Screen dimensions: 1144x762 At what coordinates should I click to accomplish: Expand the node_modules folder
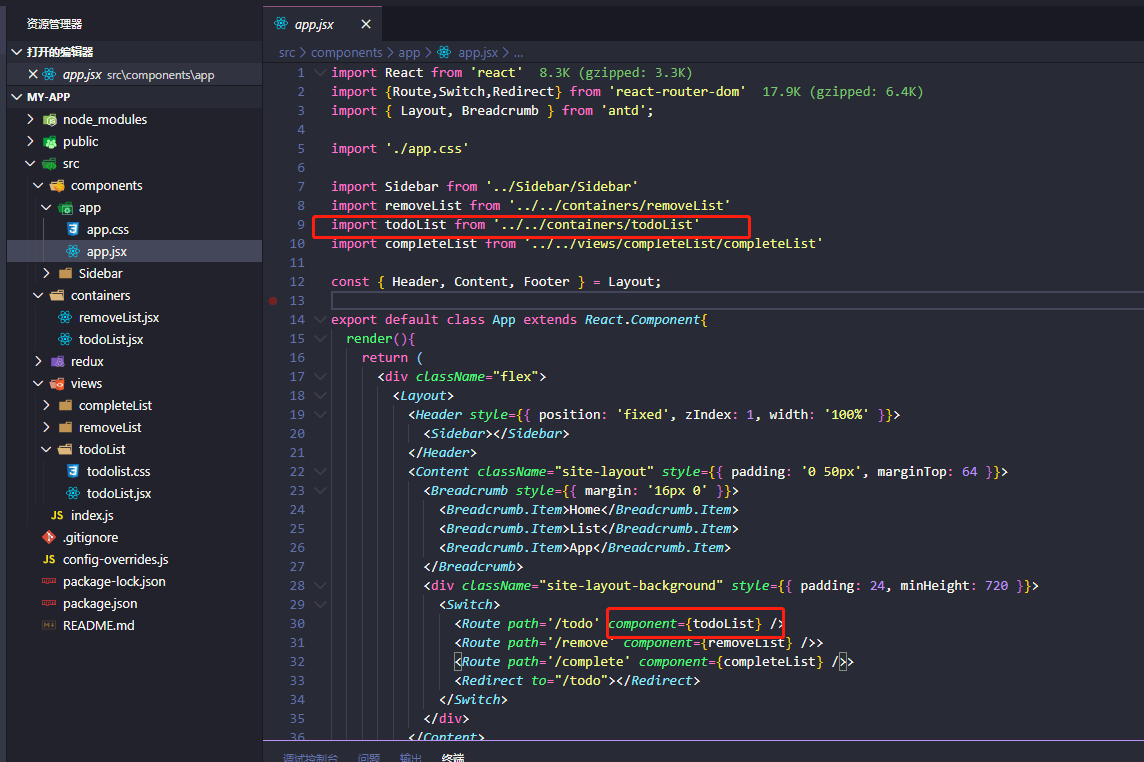30,119
